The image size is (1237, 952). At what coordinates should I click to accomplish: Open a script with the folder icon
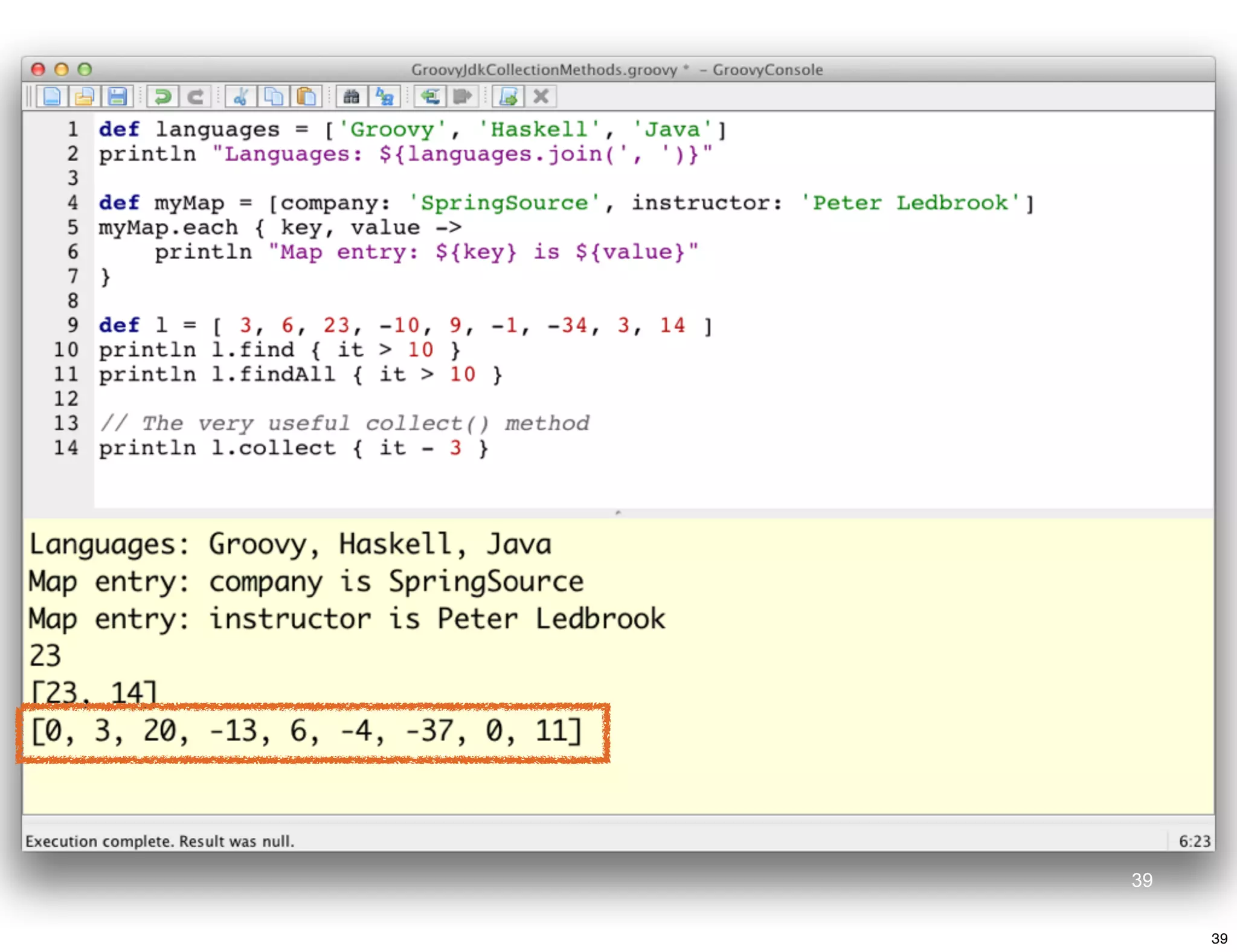point(85,97)
